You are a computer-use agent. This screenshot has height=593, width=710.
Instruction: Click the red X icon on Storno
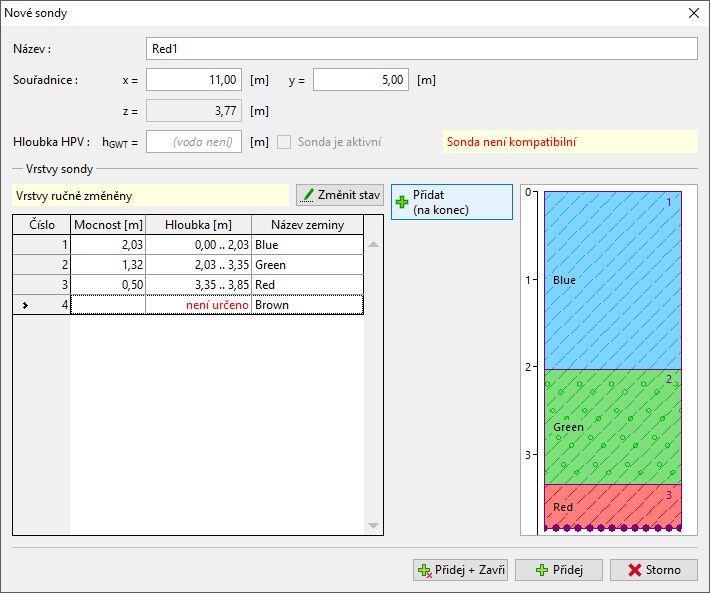tap(635, 570)
